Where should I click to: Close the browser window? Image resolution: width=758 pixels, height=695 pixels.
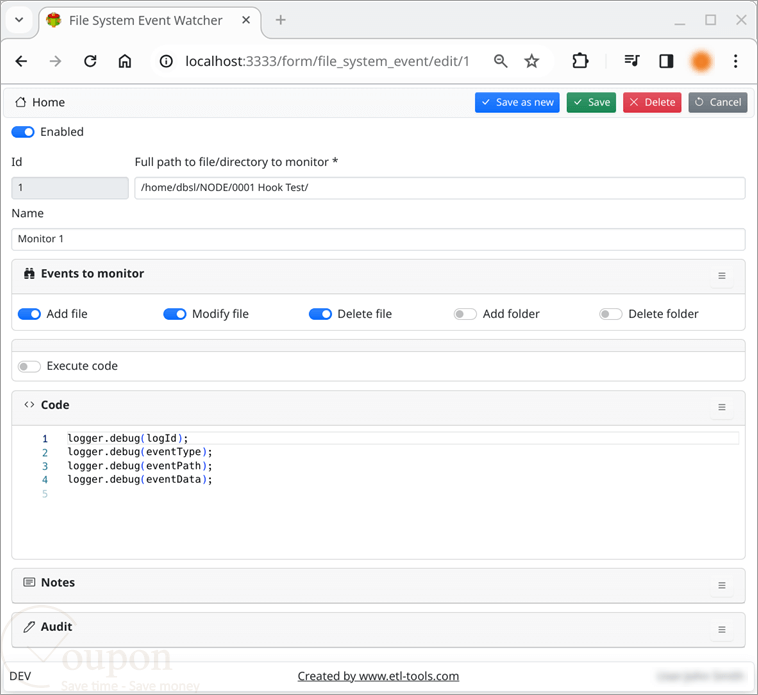[741, 20]
